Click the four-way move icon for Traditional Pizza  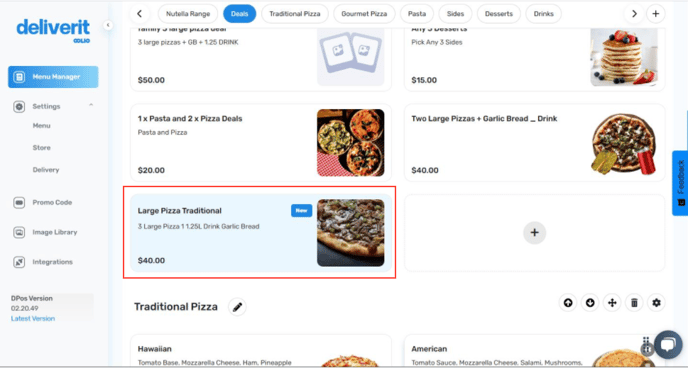point(612,303)
